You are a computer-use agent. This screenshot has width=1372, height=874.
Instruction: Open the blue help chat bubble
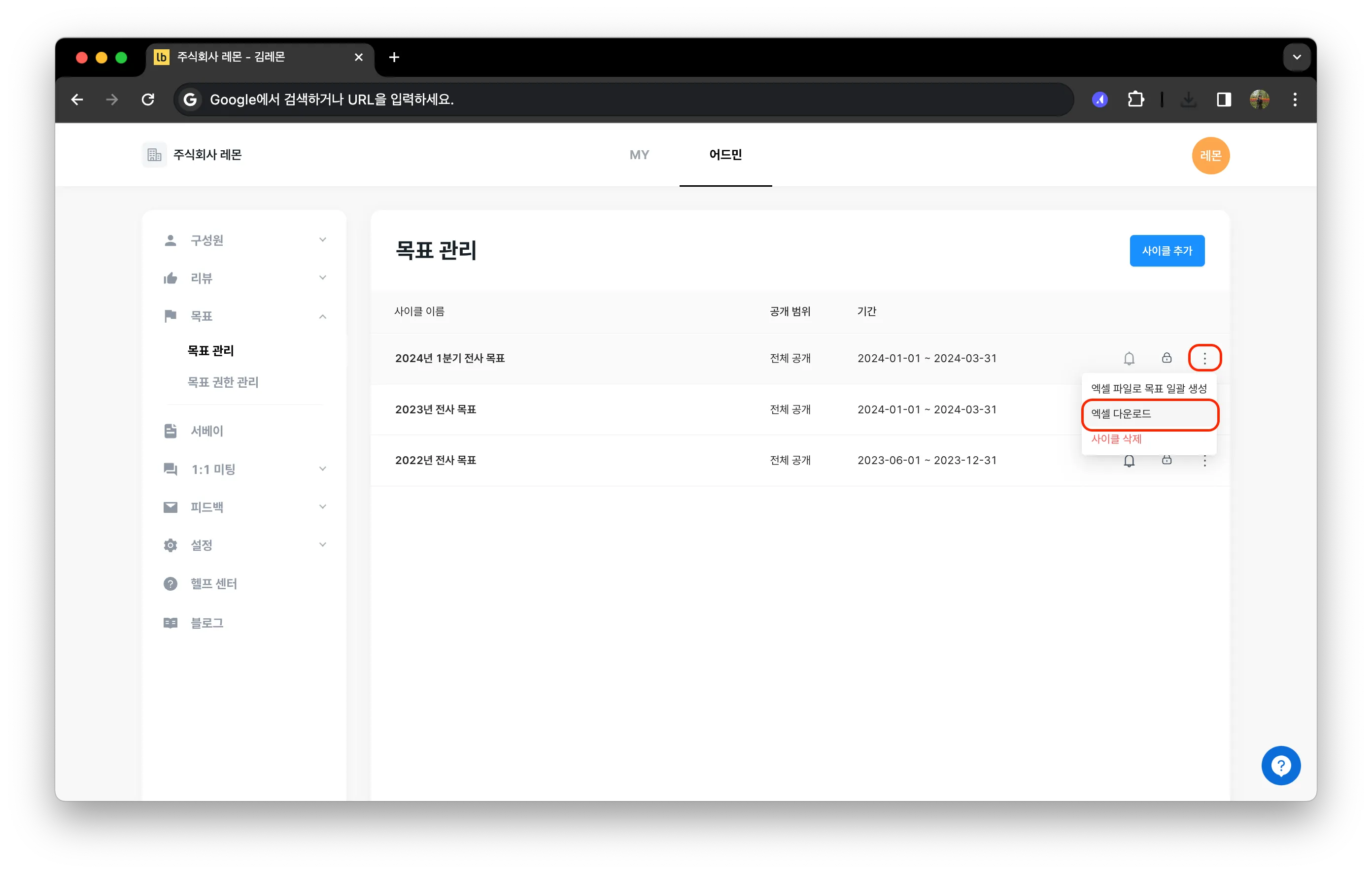coord(1280,766)
